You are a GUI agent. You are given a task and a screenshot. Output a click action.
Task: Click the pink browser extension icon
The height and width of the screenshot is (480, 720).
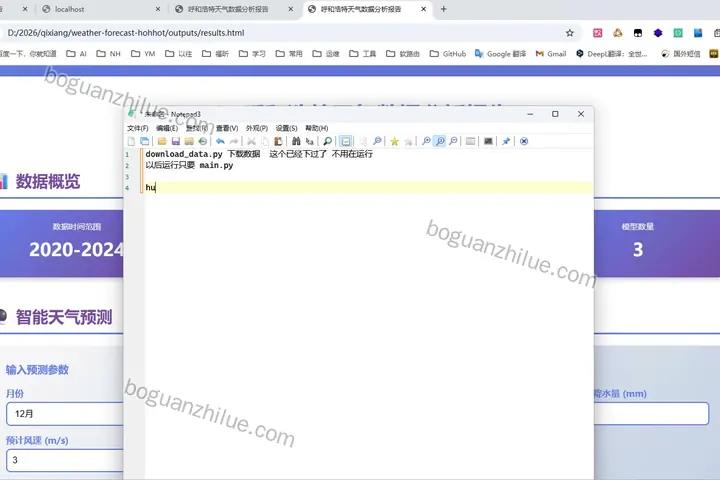click(597, 33)
